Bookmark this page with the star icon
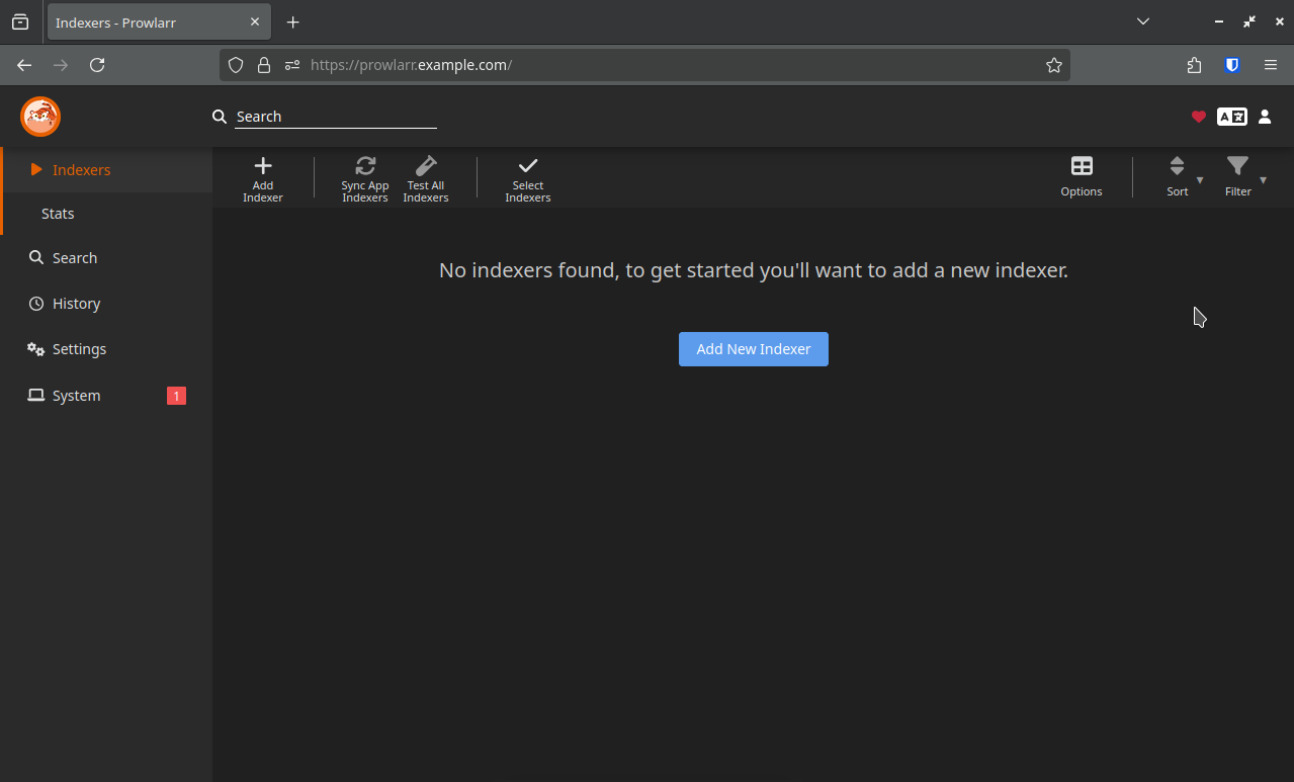The width and height of the screenshot is (1294, 782). [x=1054, y=65]
